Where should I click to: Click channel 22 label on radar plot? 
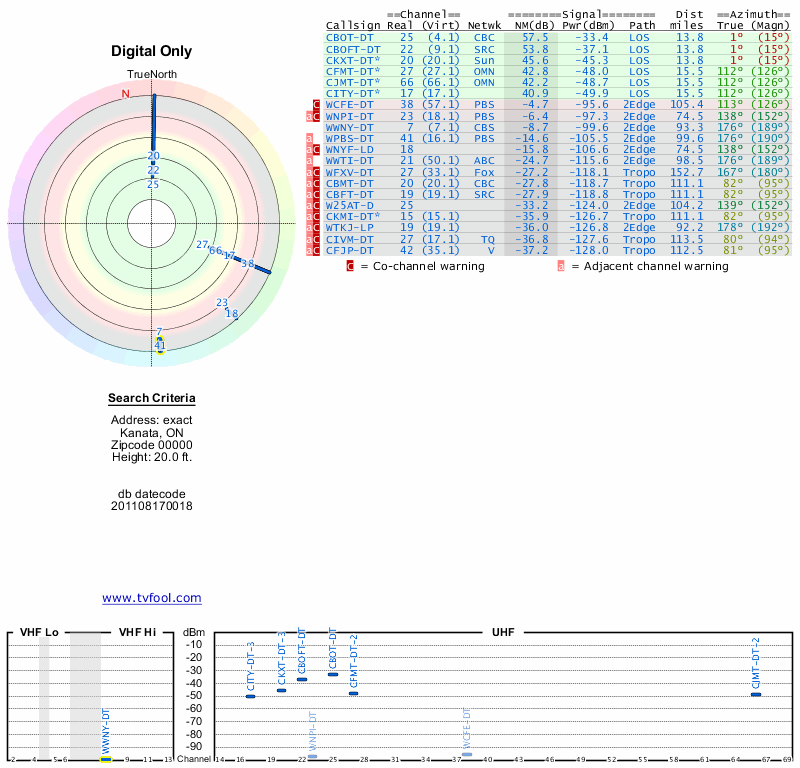pyautogui.click(x=154, y=170)
